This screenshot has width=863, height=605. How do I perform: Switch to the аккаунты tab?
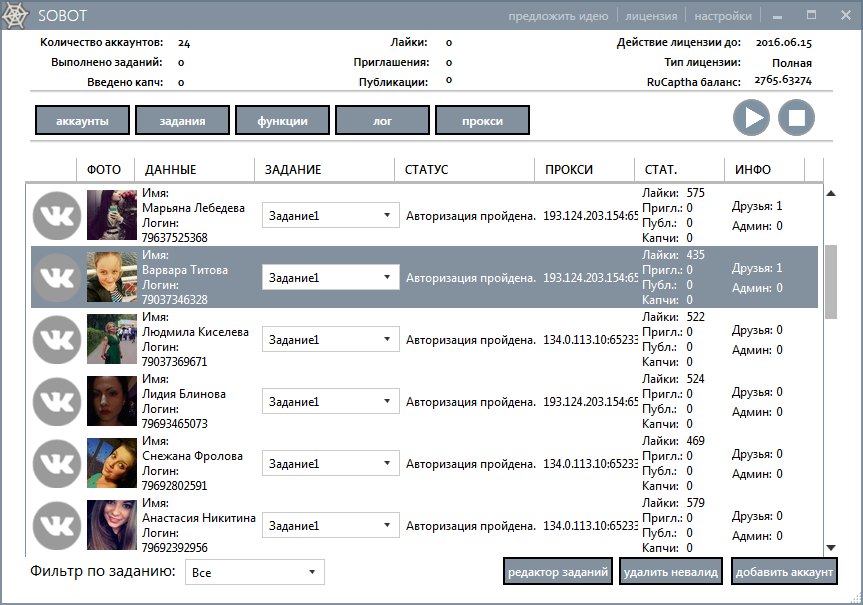point(84,121)
